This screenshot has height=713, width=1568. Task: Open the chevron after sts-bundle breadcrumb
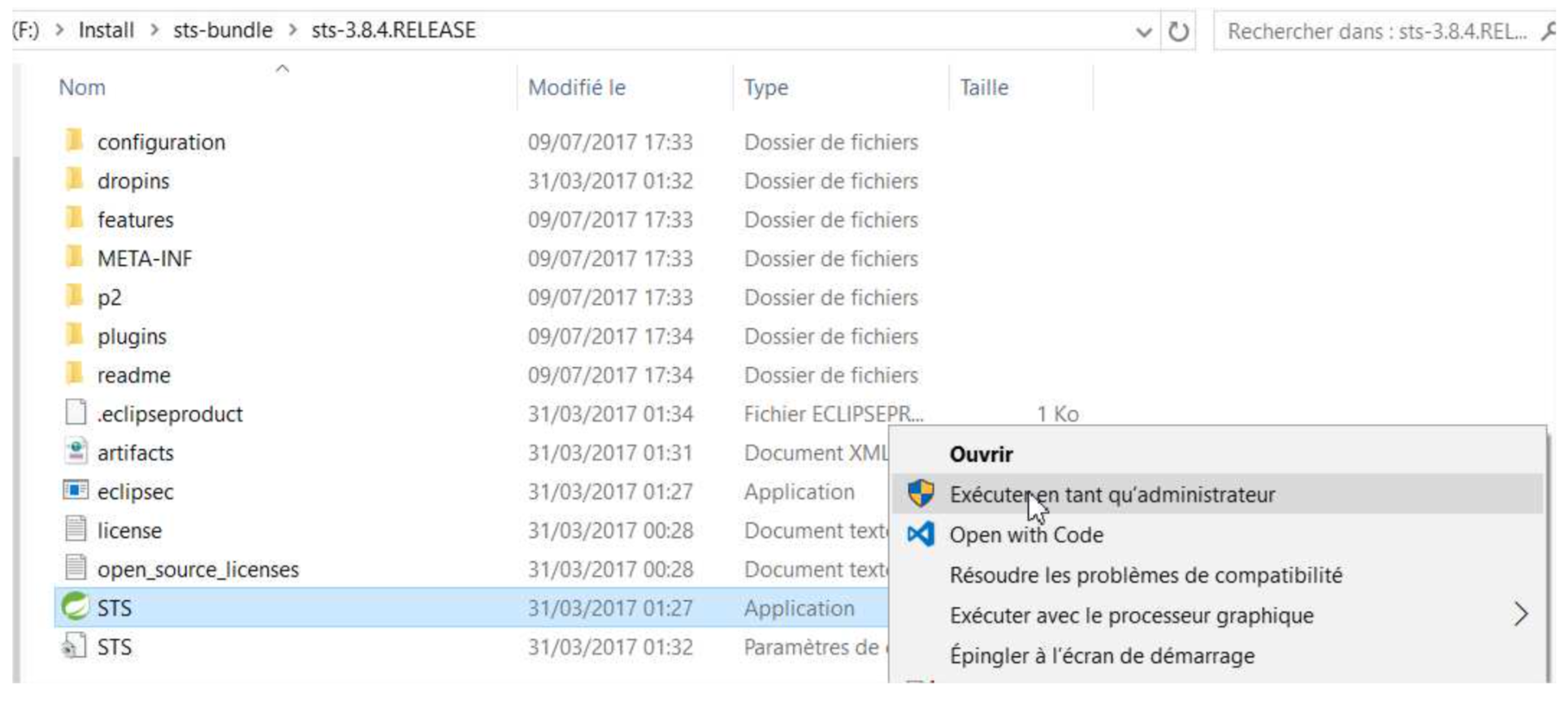[x=292, y=31]
